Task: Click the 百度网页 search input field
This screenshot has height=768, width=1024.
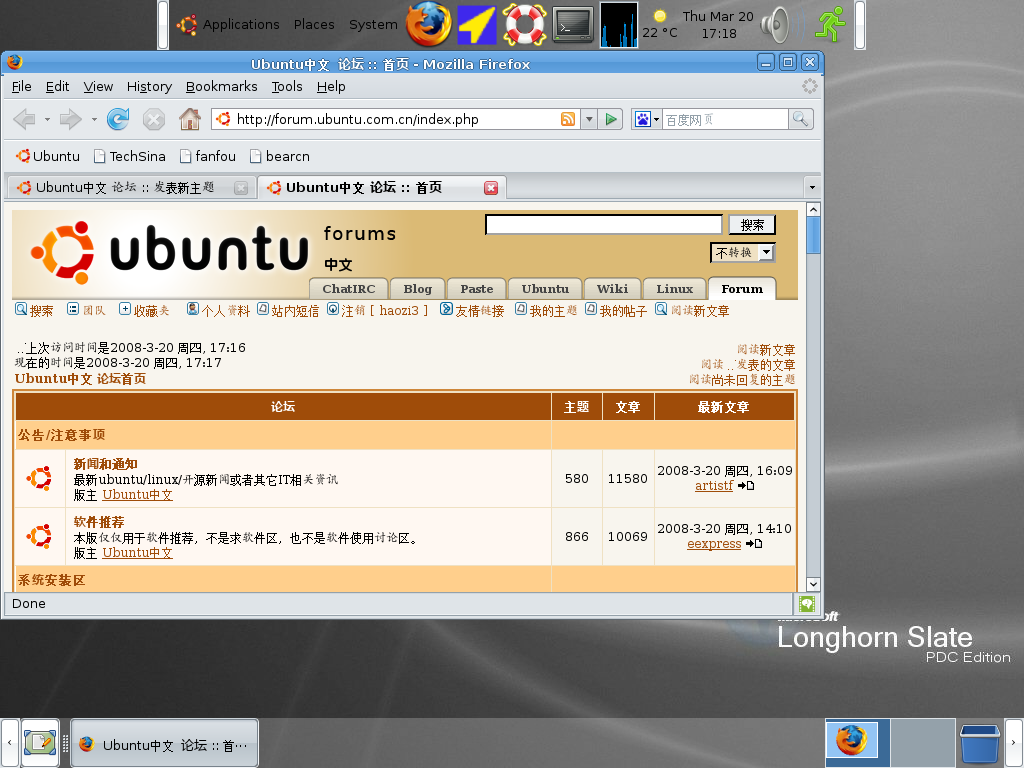Action: (725, 120)
